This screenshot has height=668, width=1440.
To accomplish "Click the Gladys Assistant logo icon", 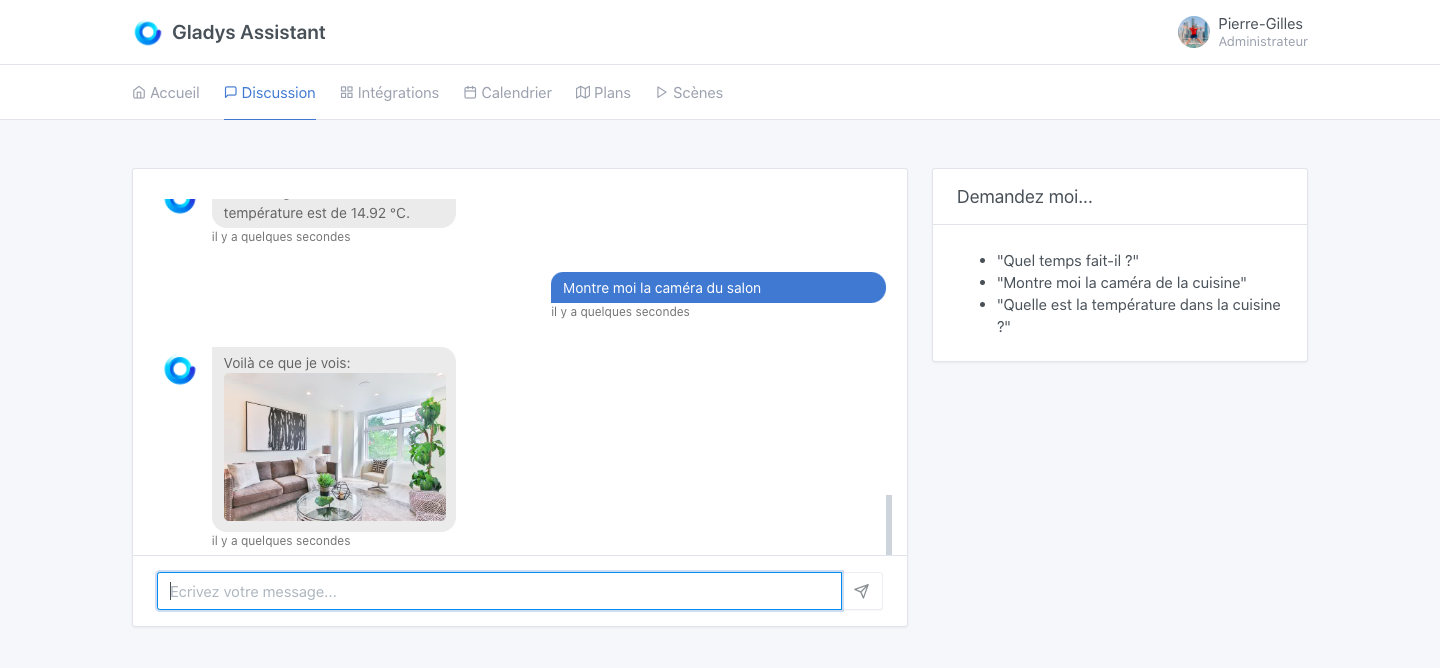I will [x=148, y=32].
